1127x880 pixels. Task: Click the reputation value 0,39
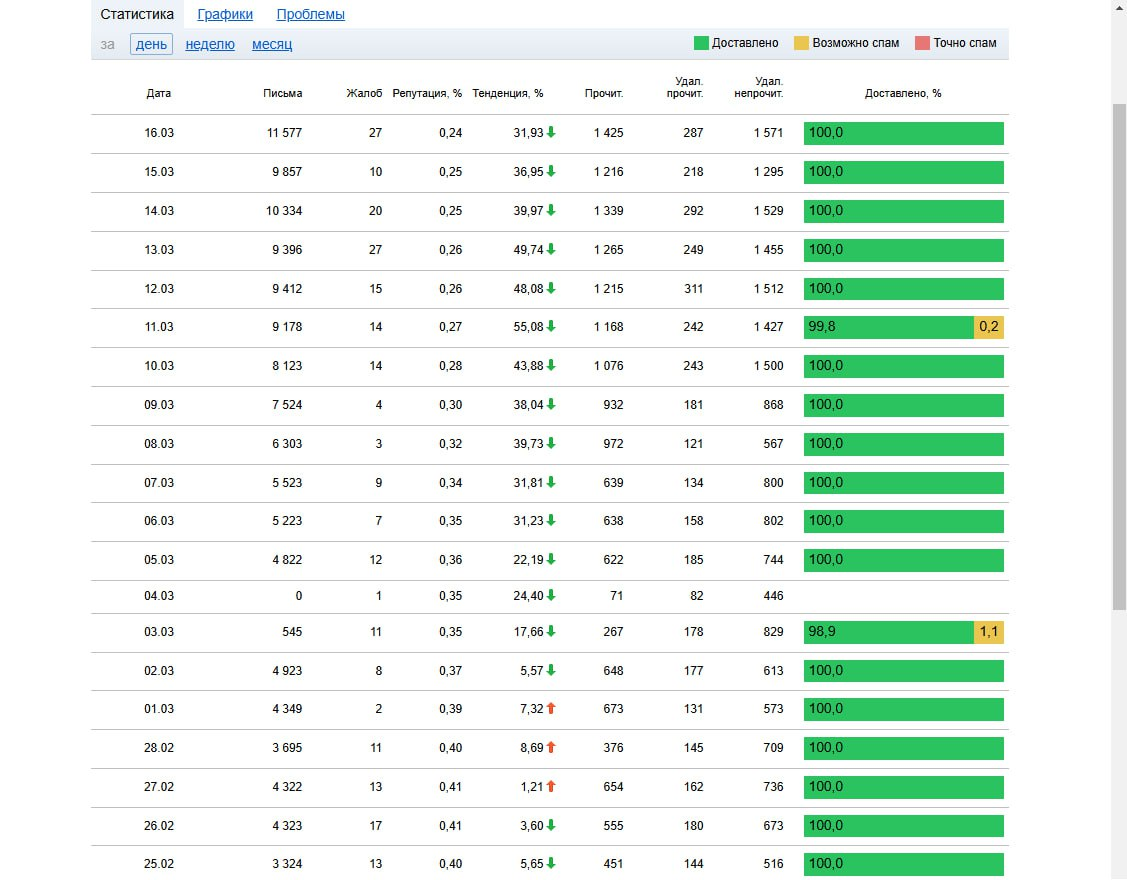click(x=451, y=708)
